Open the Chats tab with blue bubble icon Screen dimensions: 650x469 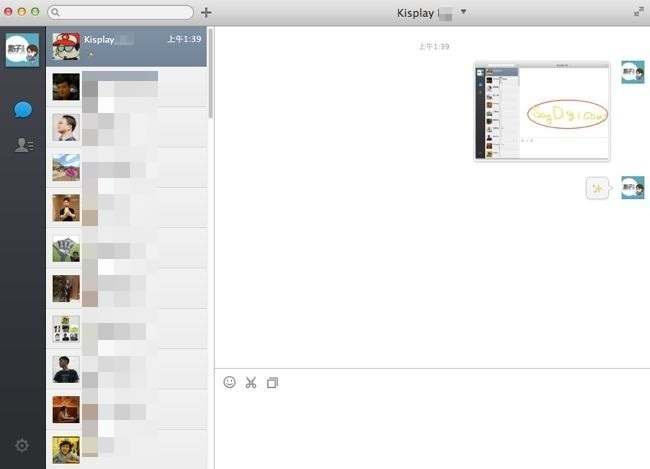pos(23,110)
